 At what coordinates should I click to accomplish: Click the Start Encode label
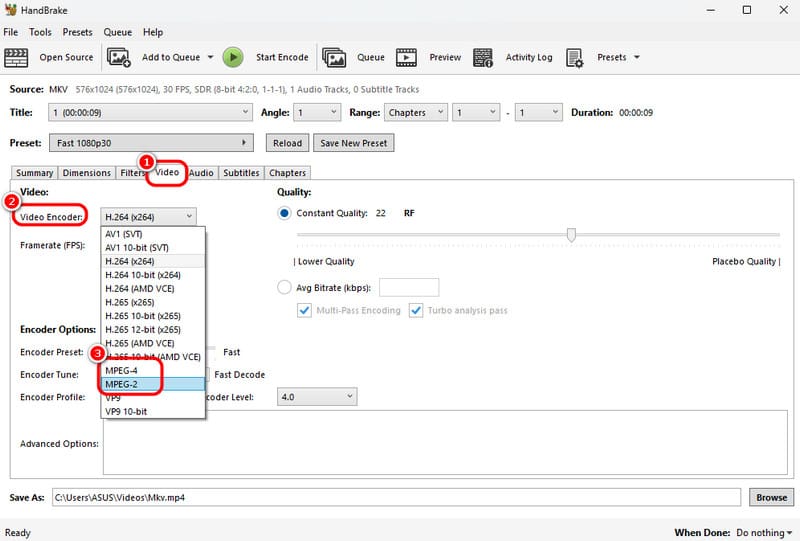point(282,57)
